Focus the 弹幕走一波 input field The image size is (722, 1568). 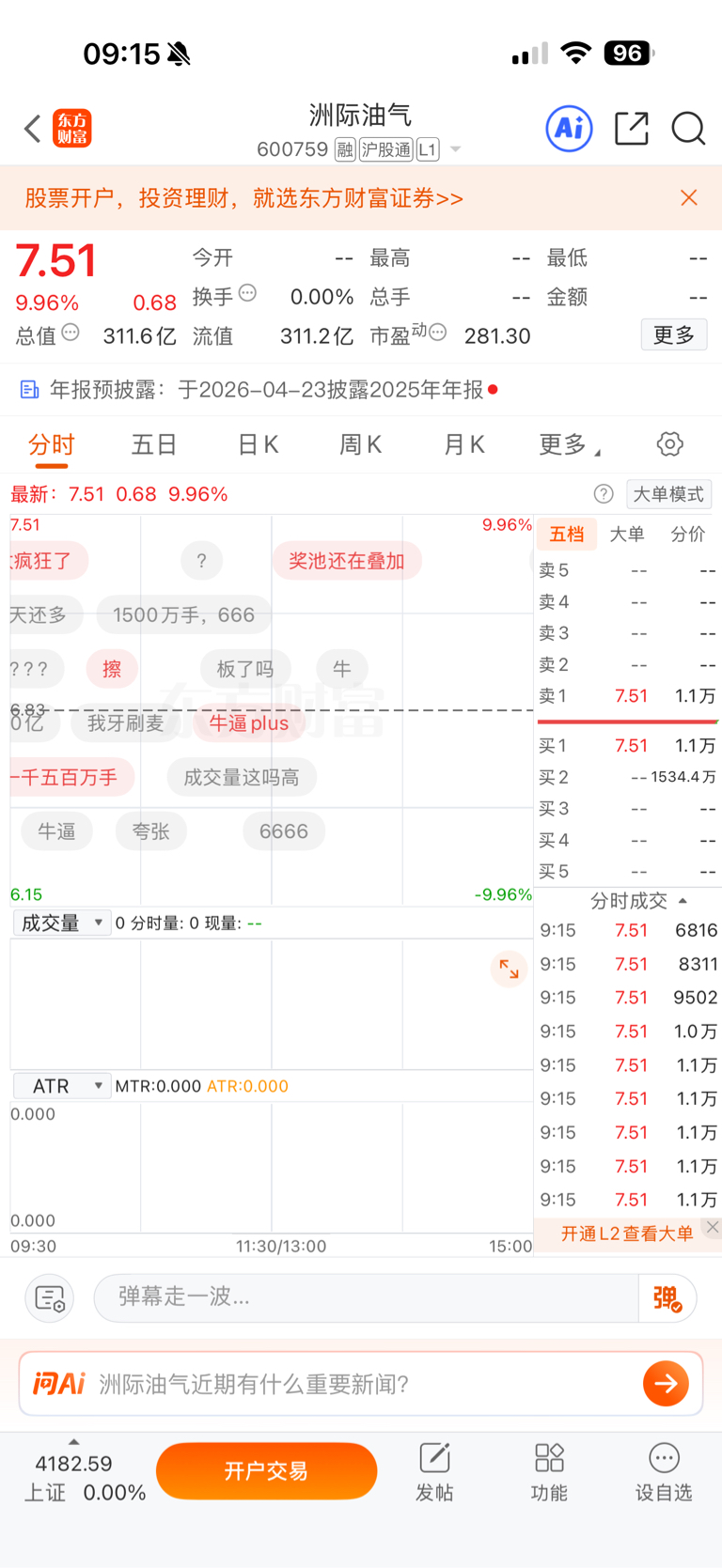(367, 1297)
